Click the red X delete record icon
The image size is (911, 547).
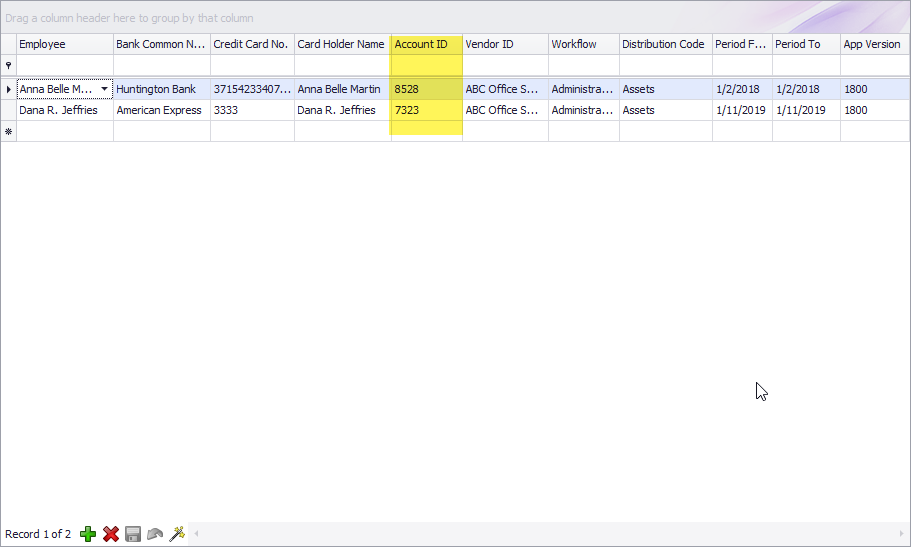[x=111, y=534]
